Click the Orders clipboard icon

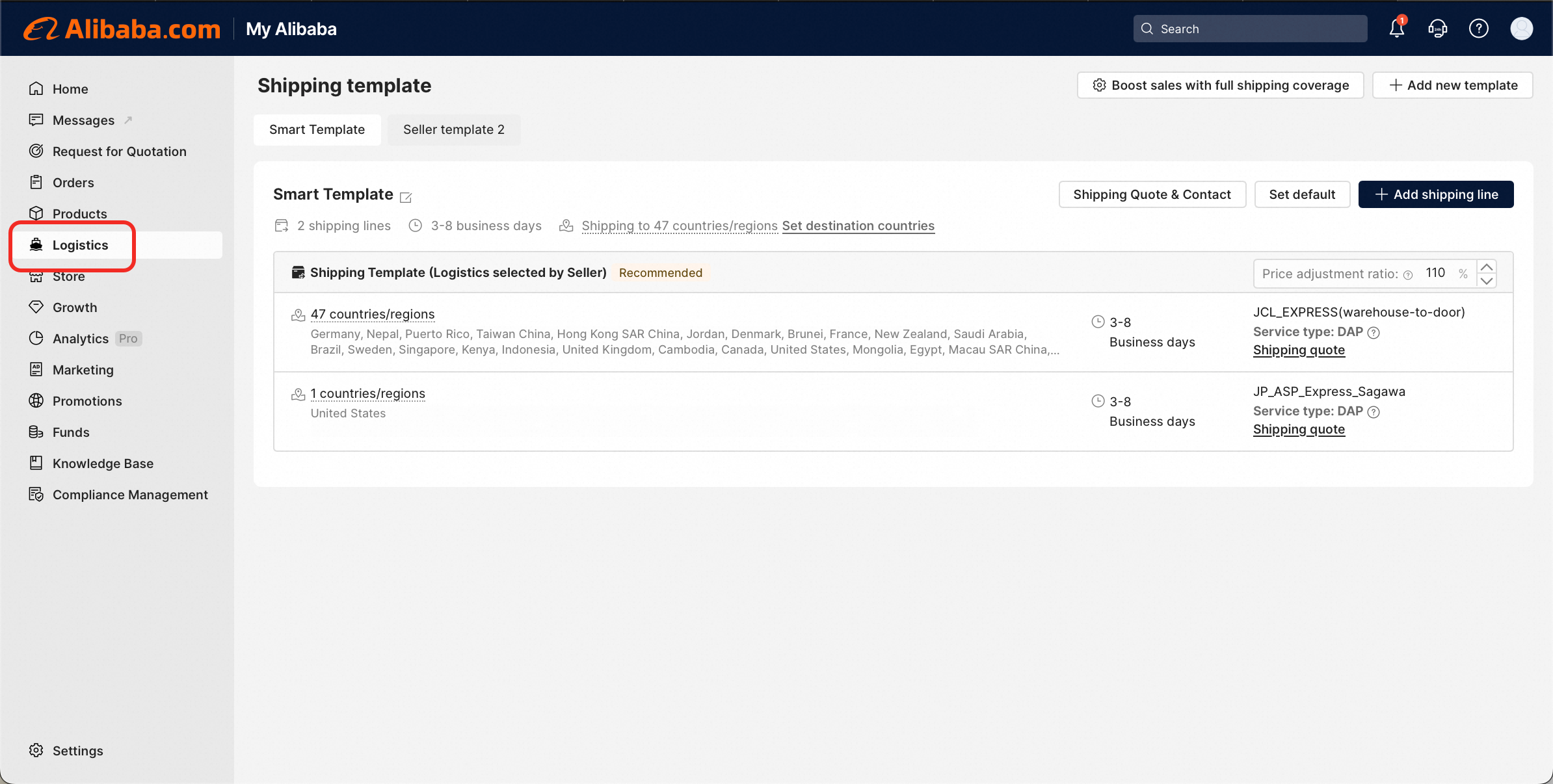36,182
